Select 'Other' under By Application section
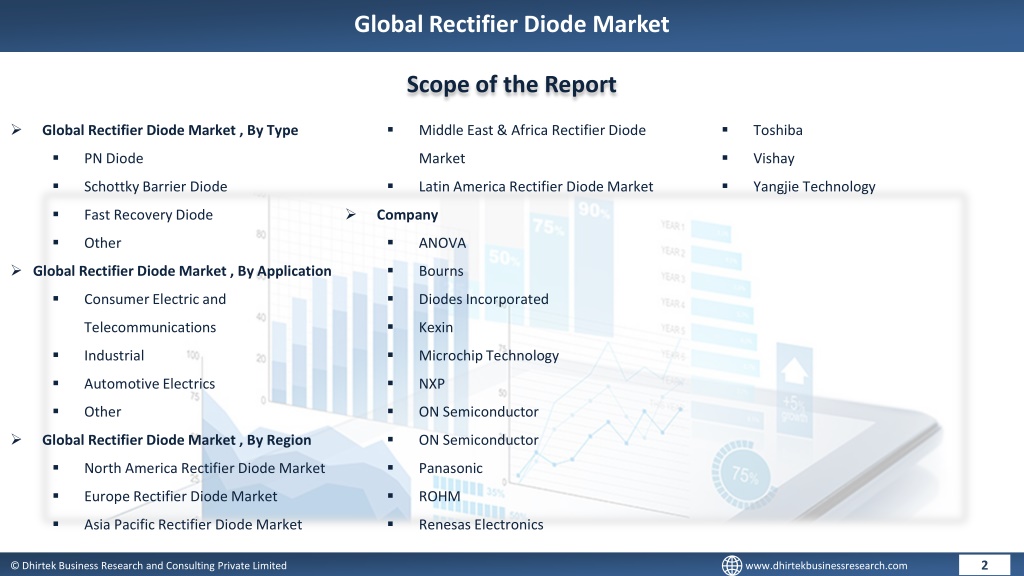Screen dimensions: 1024x576 tap(103, 411)
